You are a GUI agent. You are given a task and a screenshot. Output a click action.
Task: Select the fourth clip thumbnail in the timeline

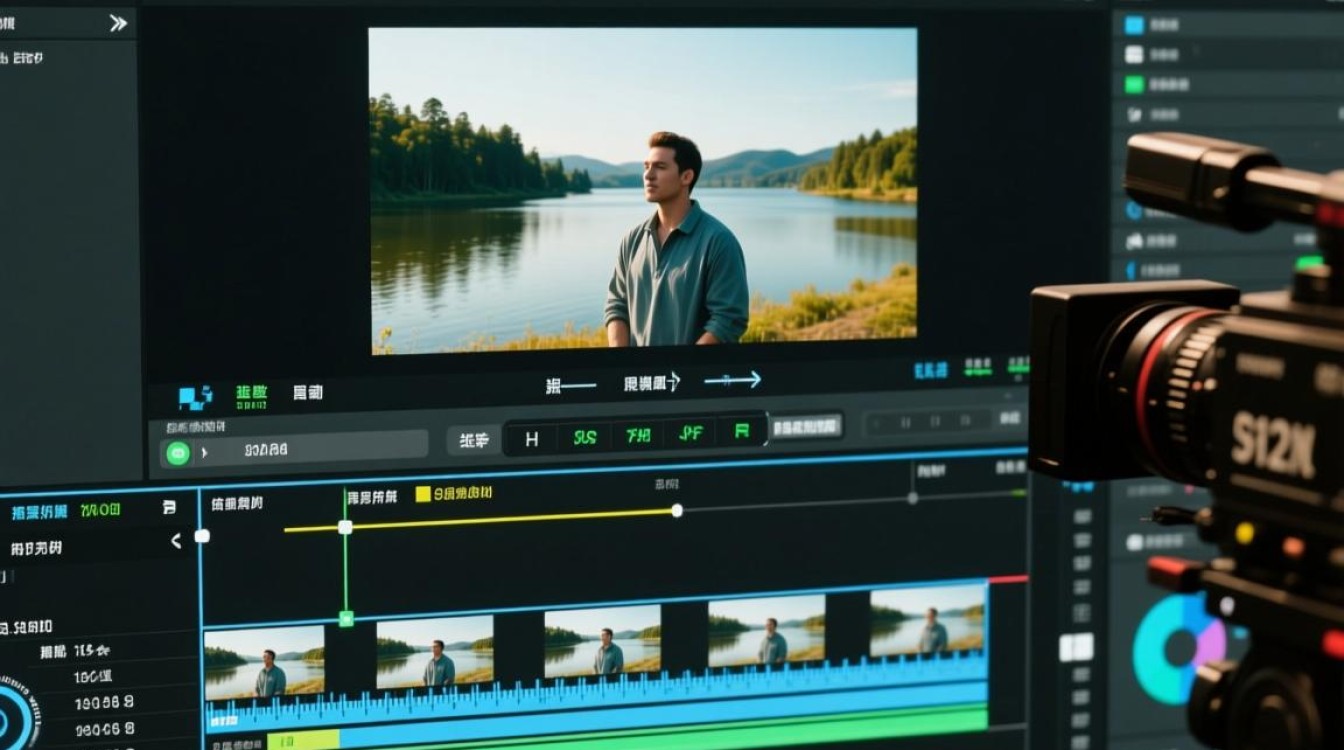pyautogui.click(x=767, y=631)
